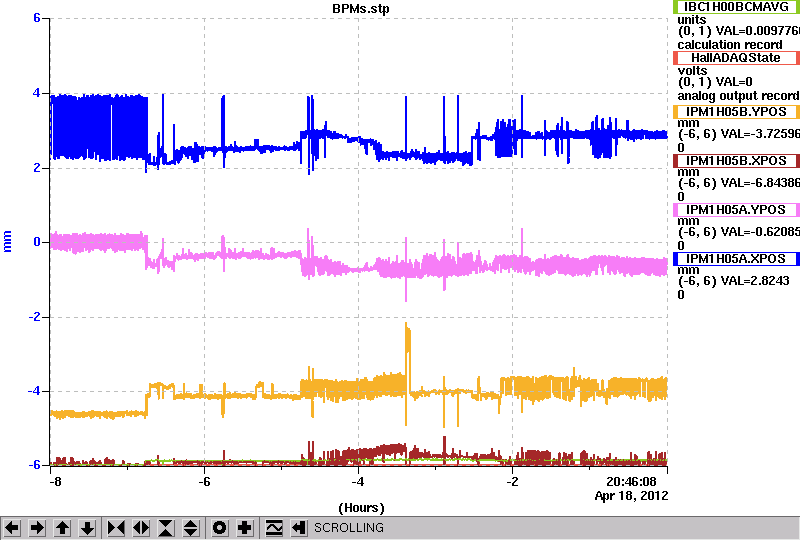
Task: Click the x-axis tick label -4
Action: point(358,482)
